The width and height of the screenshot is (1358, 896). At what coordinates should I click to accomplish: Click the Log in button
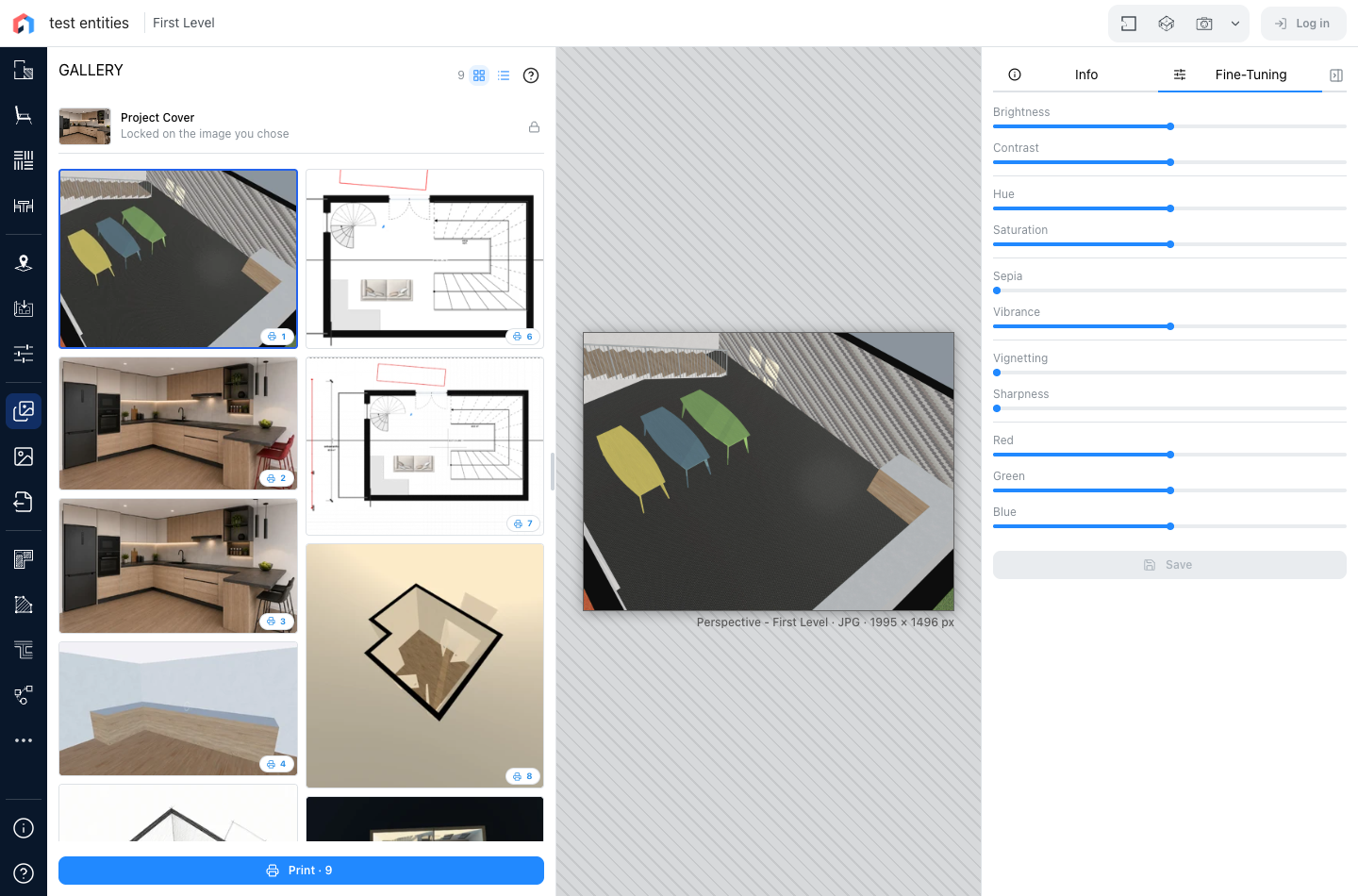pyautogui.click(x=1303, y=24)
